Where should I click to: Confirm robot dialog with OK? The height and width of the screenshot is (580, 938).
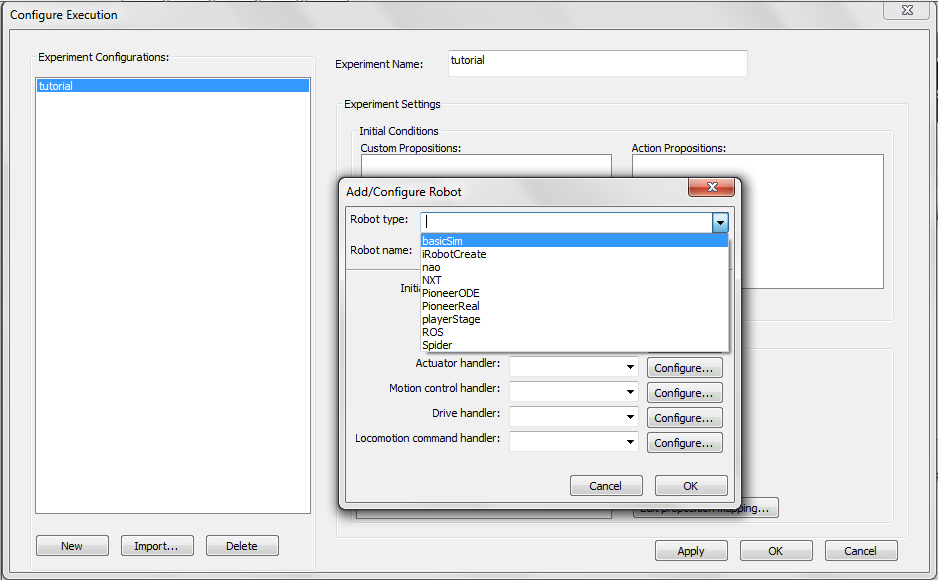tap(690, 486)
